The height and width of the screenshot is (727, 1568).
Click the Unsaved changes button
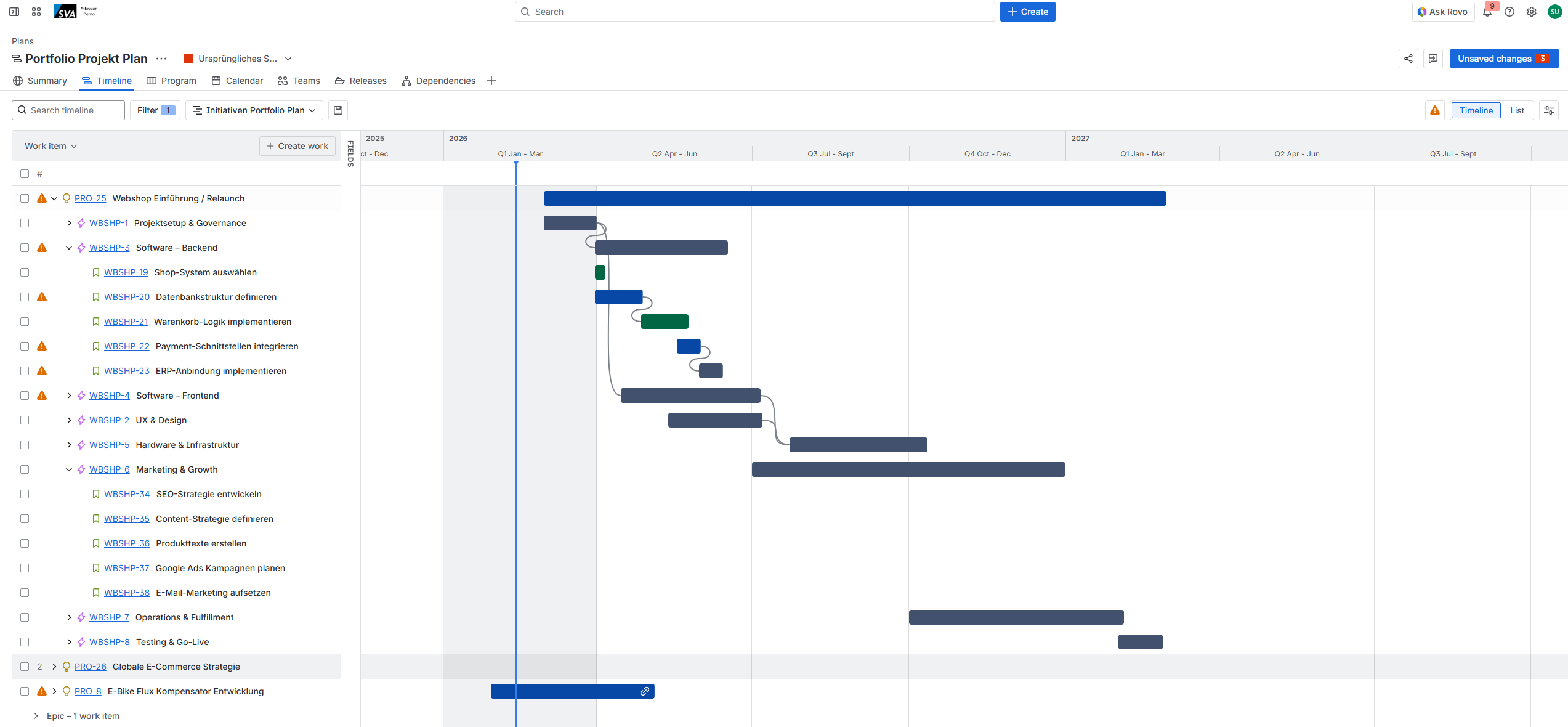[x=1503, y=59]
